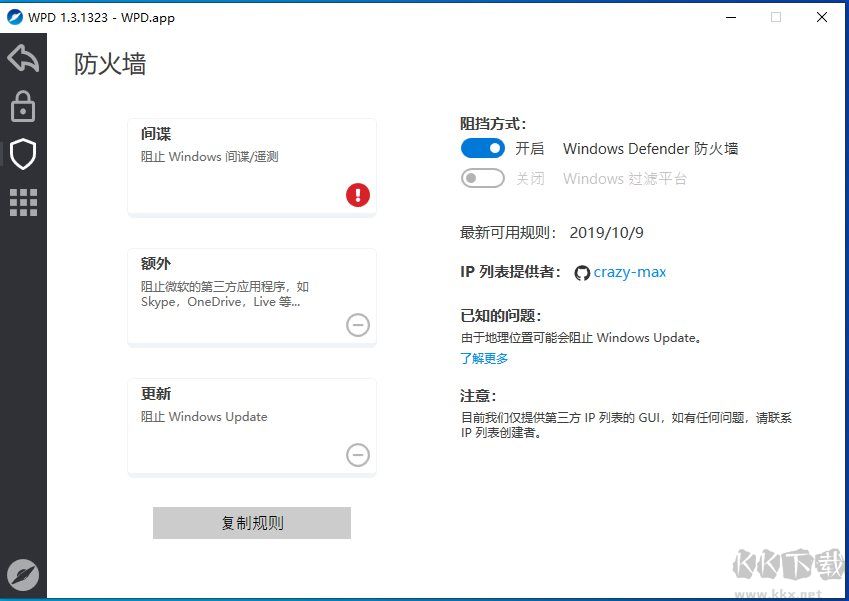This screenshot has width=849, height=601.
Task: Open the Privacy lock section in sidebar
Action: coord(23,106)
